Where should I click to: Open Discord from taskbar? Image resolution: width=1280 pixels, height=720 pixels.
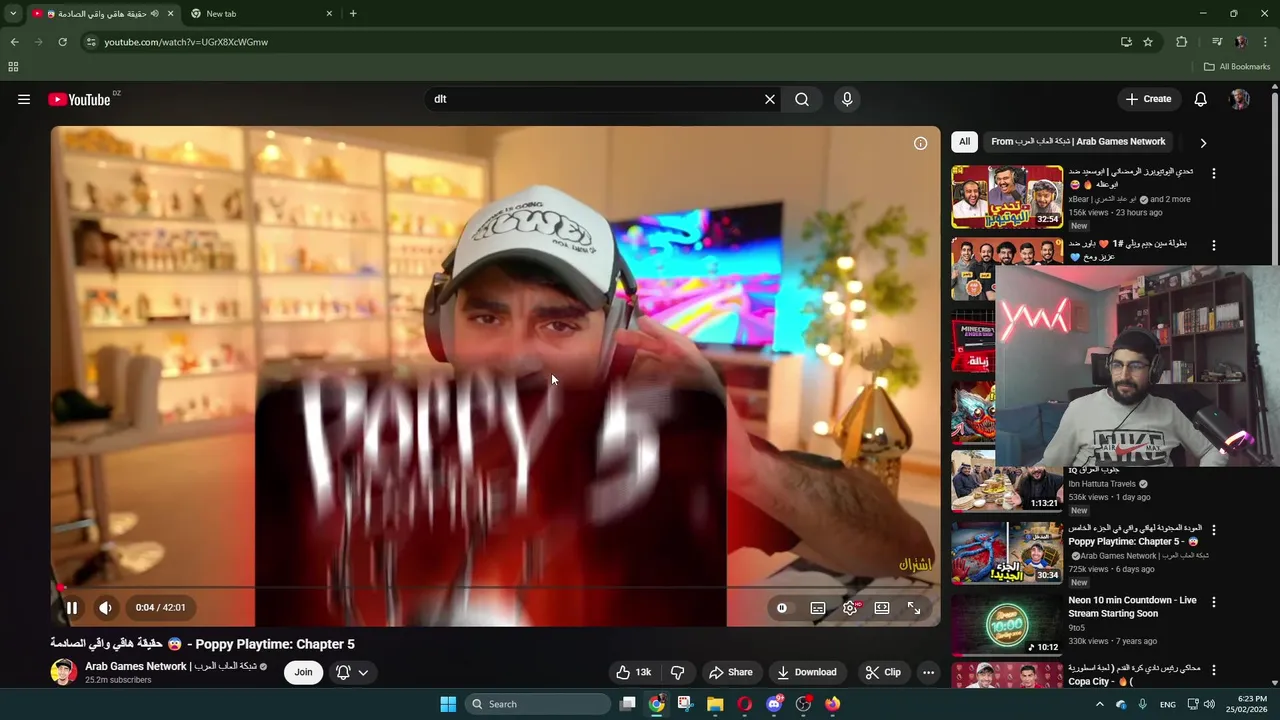coord(774,704)
